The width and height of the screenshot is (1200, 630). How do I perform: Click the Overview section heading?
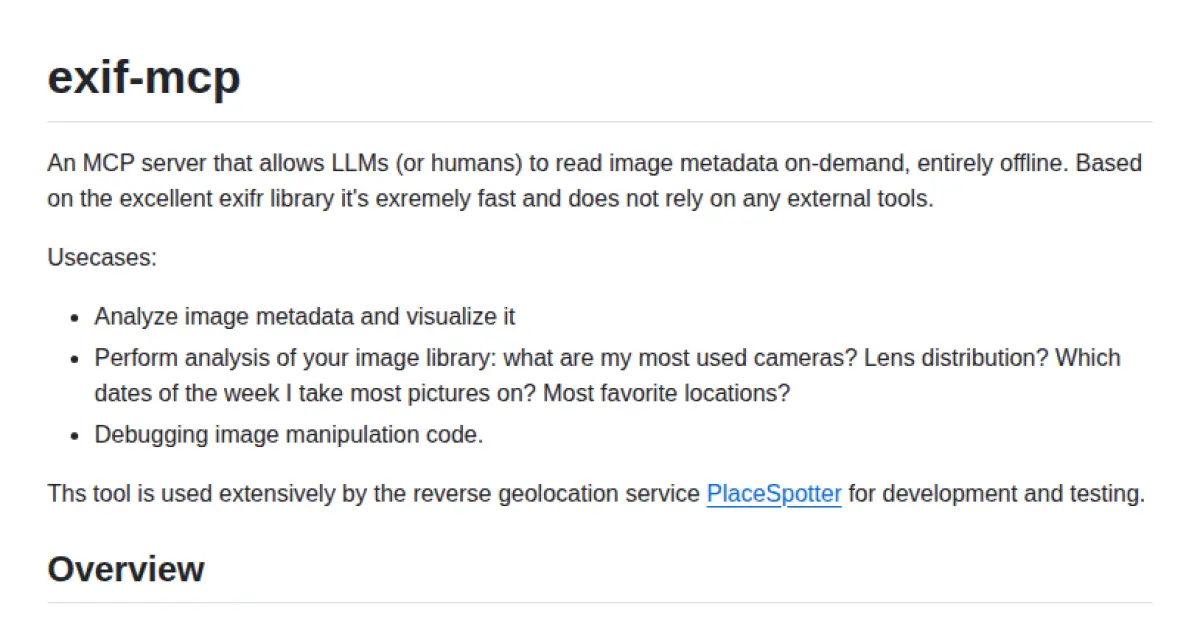coord(125,569)
